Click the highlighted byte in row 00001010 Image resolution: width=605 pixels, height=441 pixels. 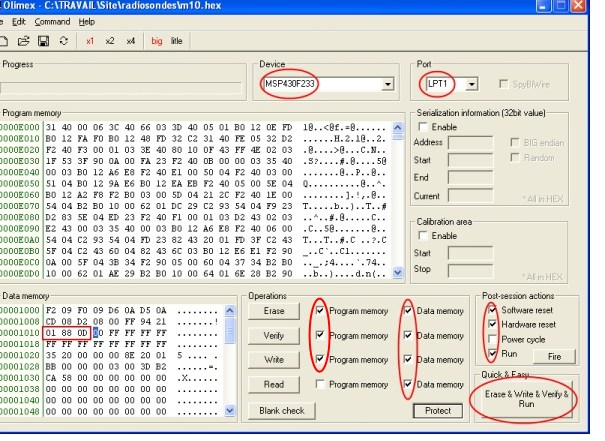click(x=96, y=333)
